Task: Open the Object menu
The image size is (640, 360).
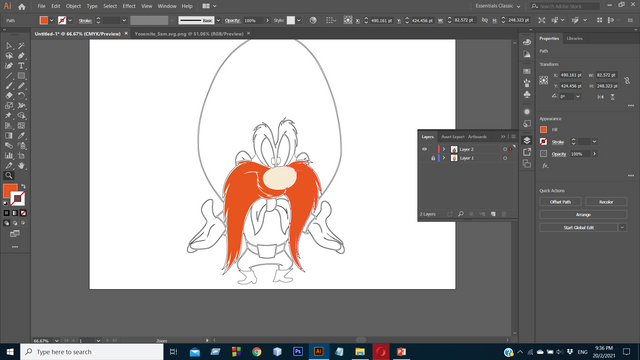Action: point(73,6)
